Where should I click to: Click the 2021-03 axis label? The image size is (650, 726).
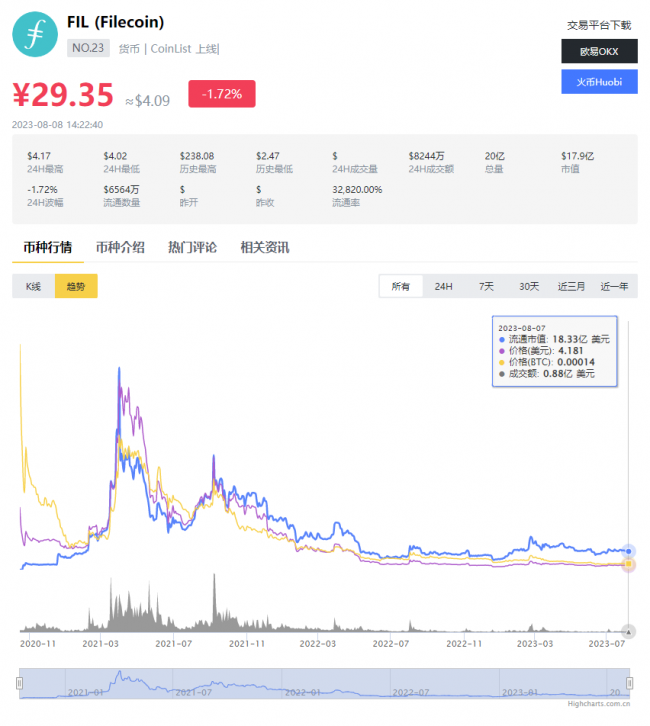[x=100, y=644]
